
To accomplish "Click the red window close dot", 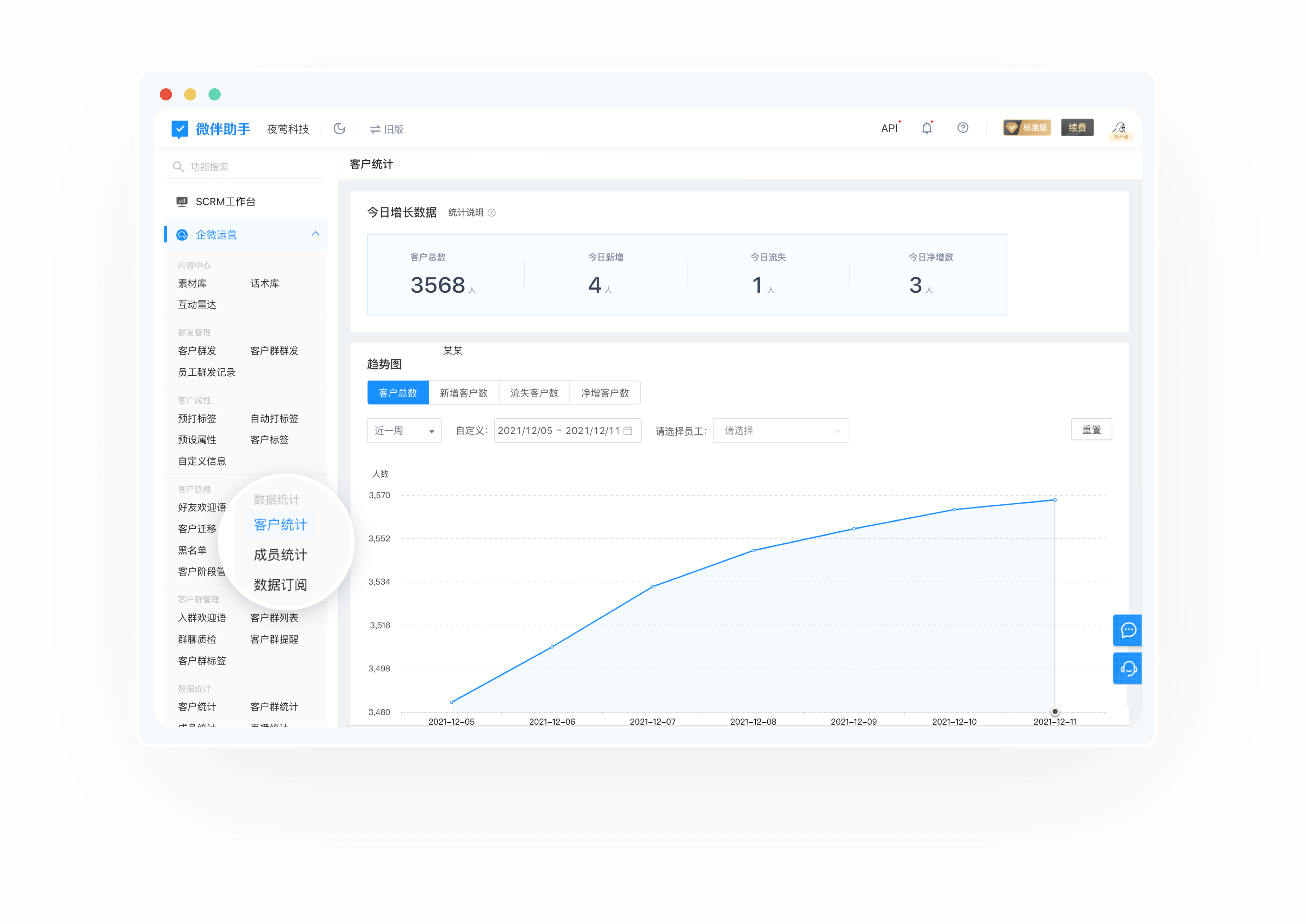I will (x=166, y=94).
